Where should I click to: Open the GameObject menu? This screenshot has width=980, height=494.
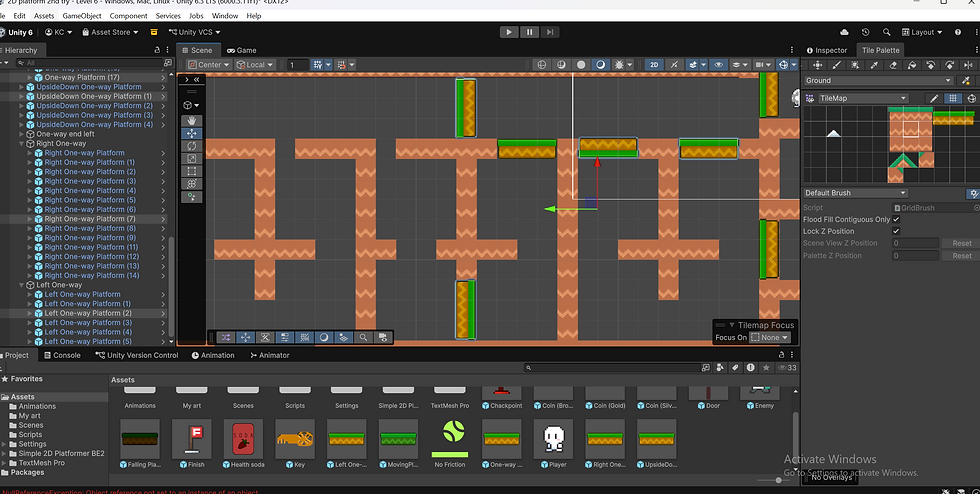pos(82,16)
